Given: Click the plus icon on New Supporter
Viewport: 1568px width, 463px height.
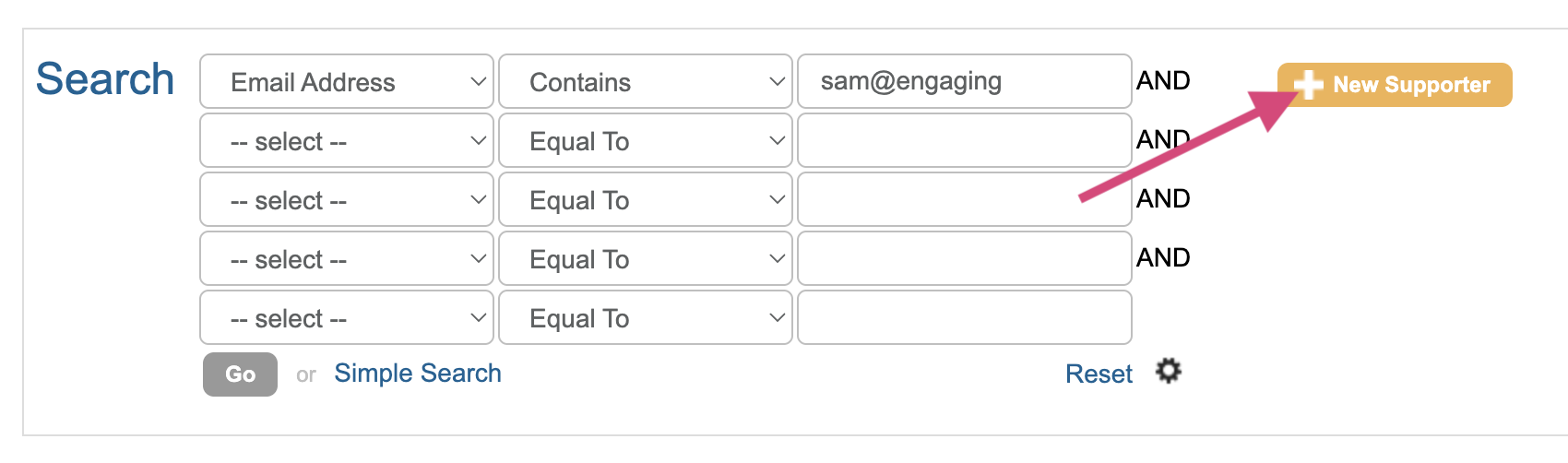Looking at the screenshot, I should tap(1308, 85).
